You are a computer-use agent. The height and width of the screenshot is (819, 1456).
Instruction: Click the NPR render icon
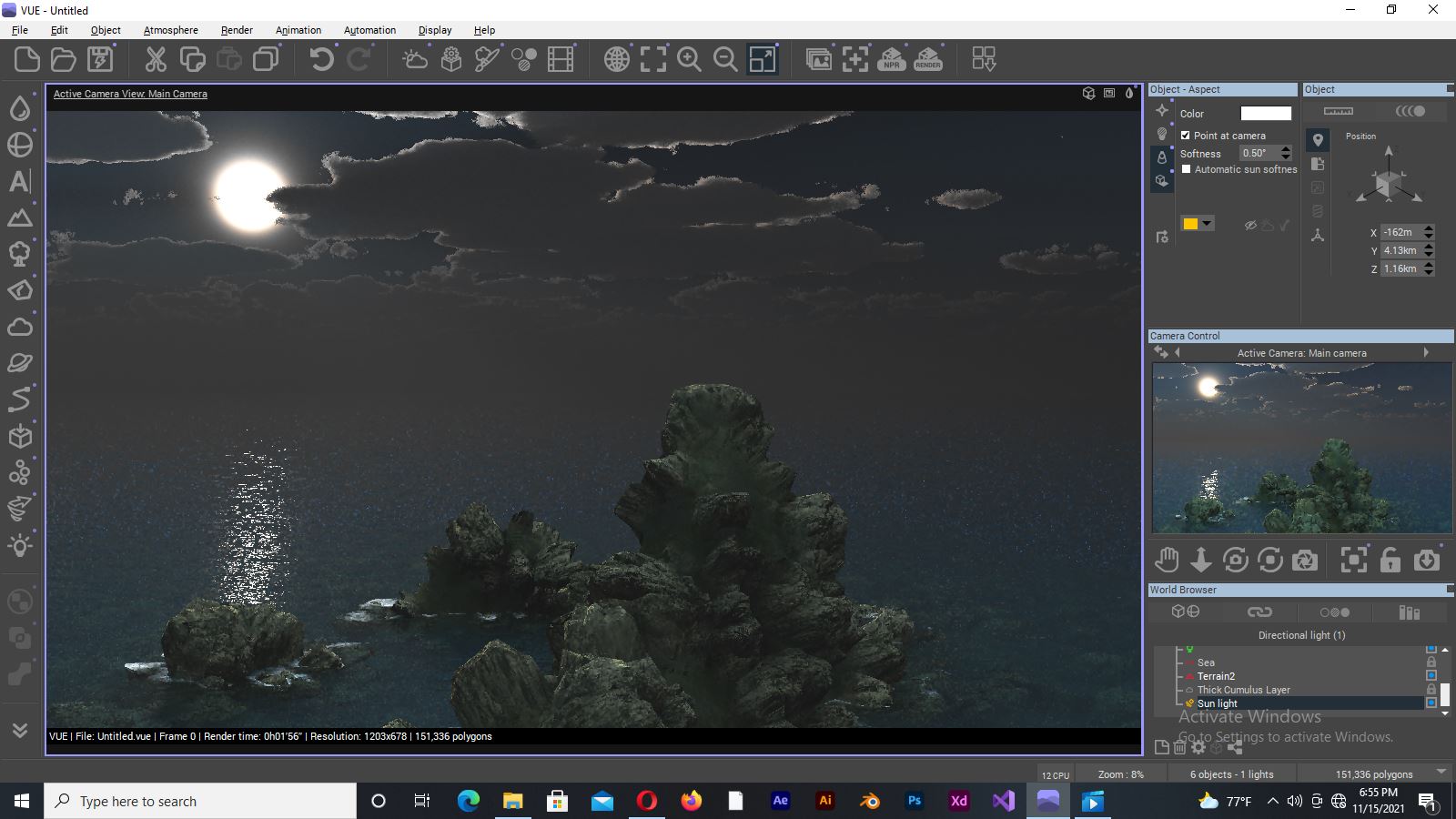tap(892, 60)
